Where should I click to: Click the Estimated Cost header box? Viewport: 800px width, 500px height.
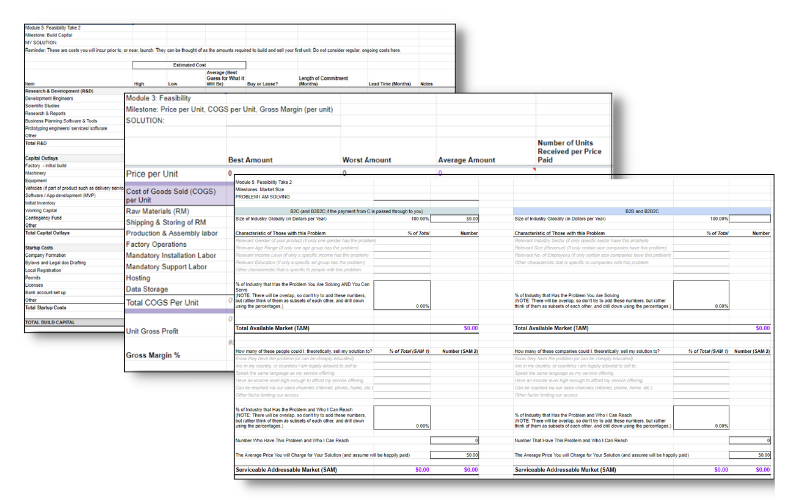[189, 65]
